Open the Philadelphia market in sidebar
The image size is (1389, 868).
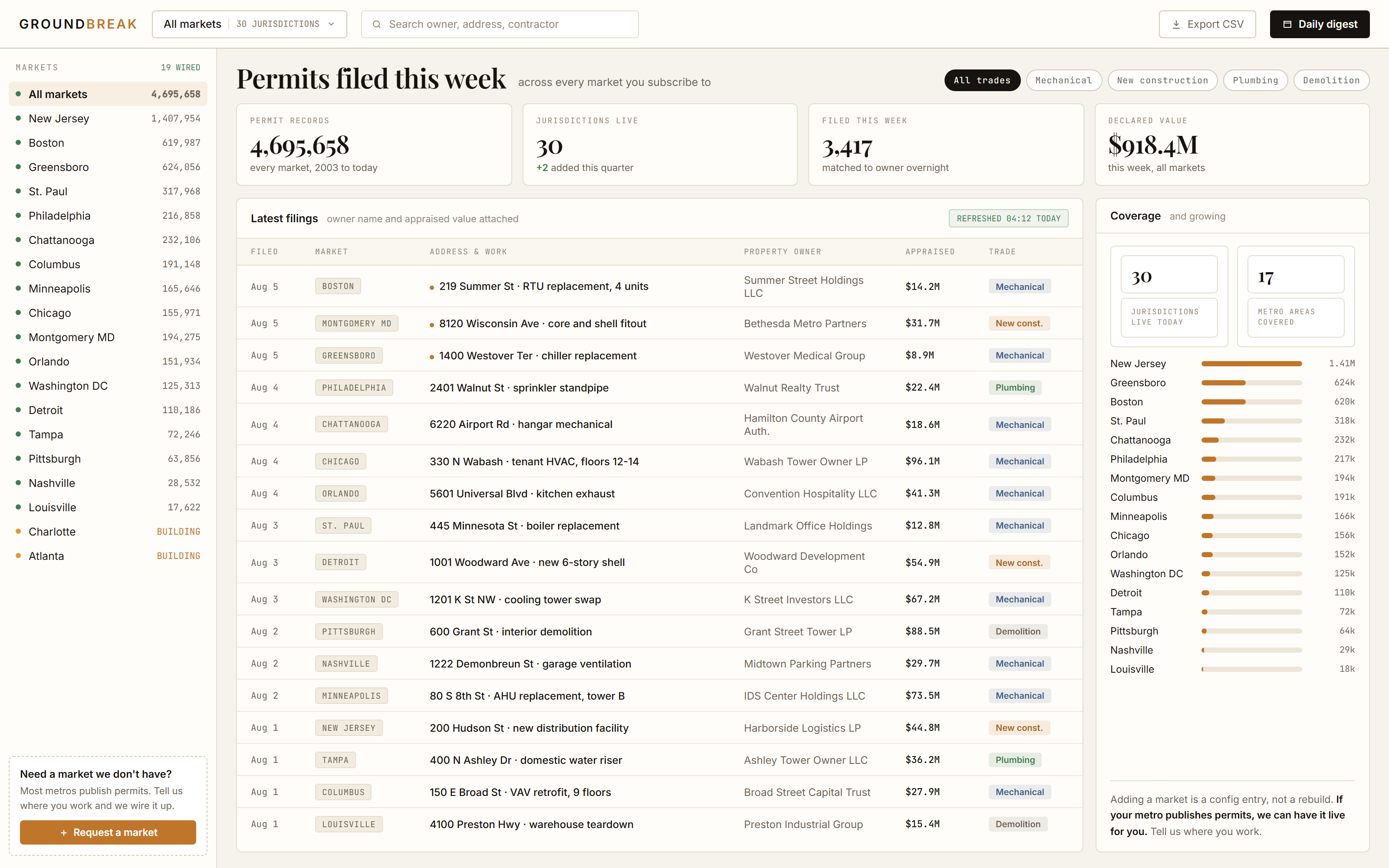tap(108, 215)
